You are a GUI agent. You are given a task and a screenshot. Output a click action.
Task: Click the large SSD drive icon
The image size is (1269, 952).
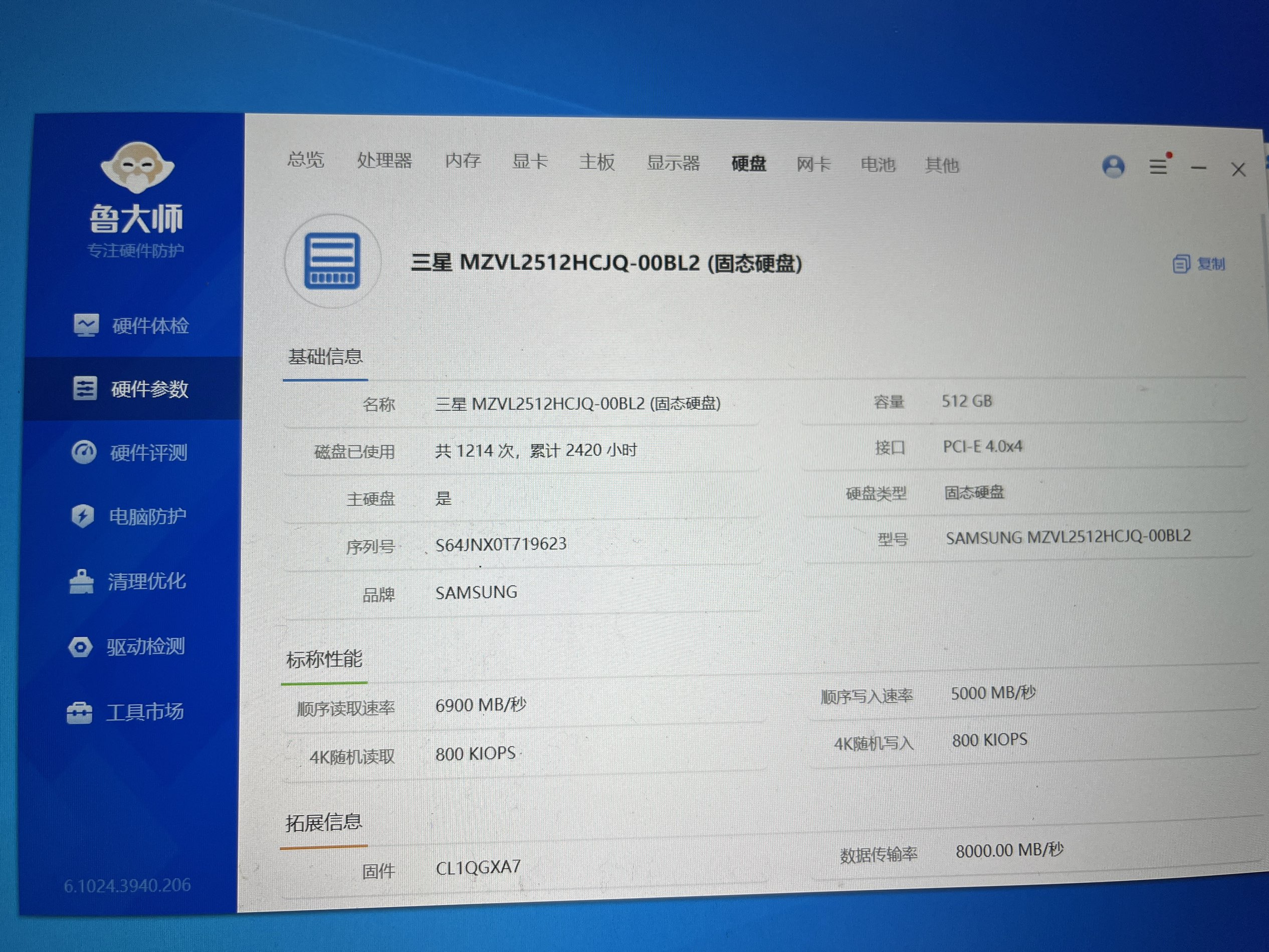tap(332, 261)
